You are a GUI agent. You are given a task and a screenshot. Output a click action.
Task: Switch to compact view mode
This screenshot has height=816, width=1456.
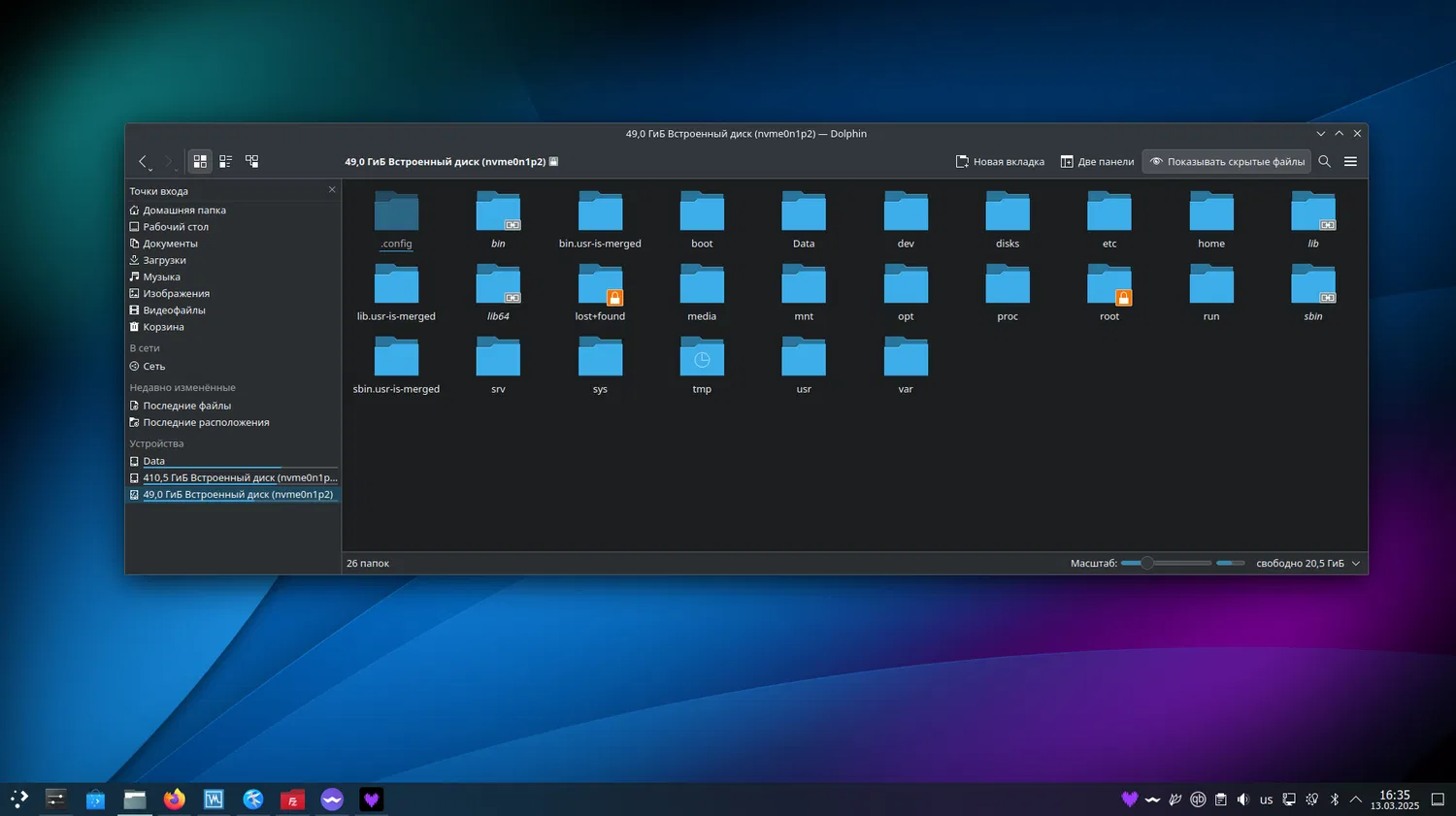(225, 161)
